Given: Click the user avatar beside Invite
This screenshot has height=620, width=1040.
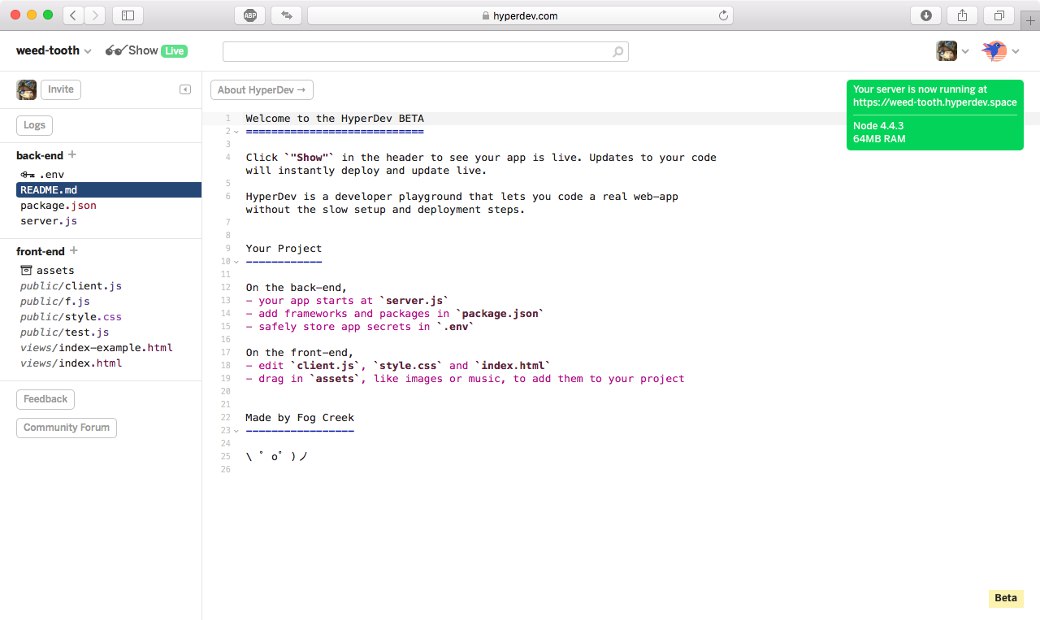Looking at the screenshot, I should pos(27,90).
